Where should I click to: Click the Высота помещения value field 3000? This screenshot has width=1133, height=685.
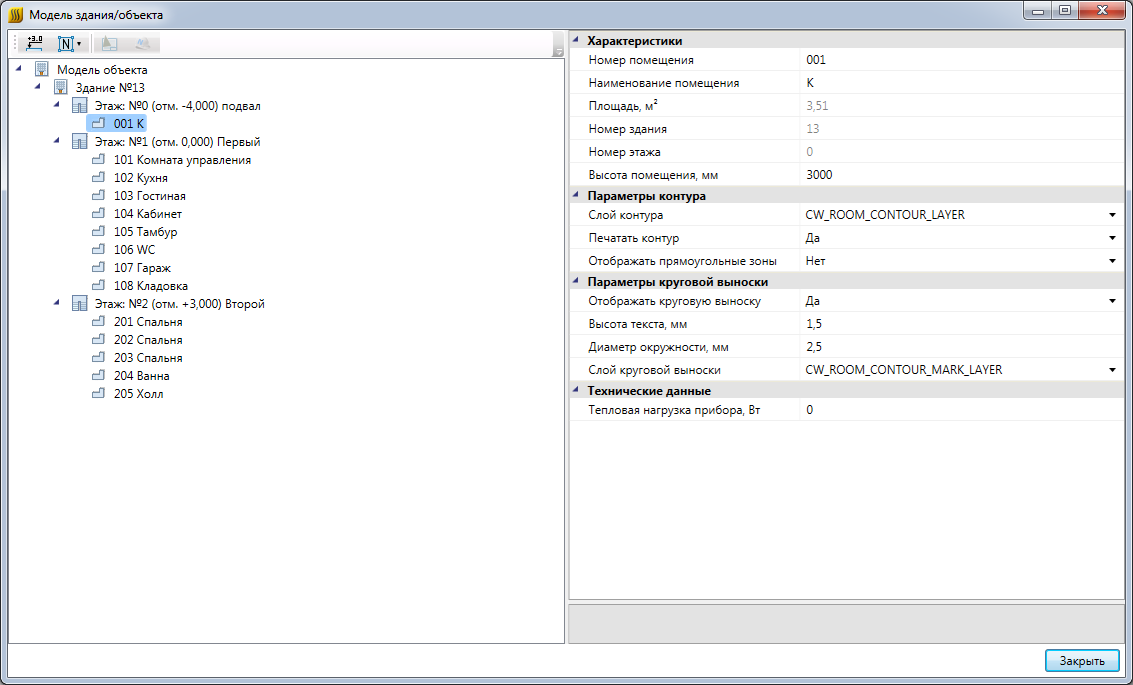[x=961, y=175]
